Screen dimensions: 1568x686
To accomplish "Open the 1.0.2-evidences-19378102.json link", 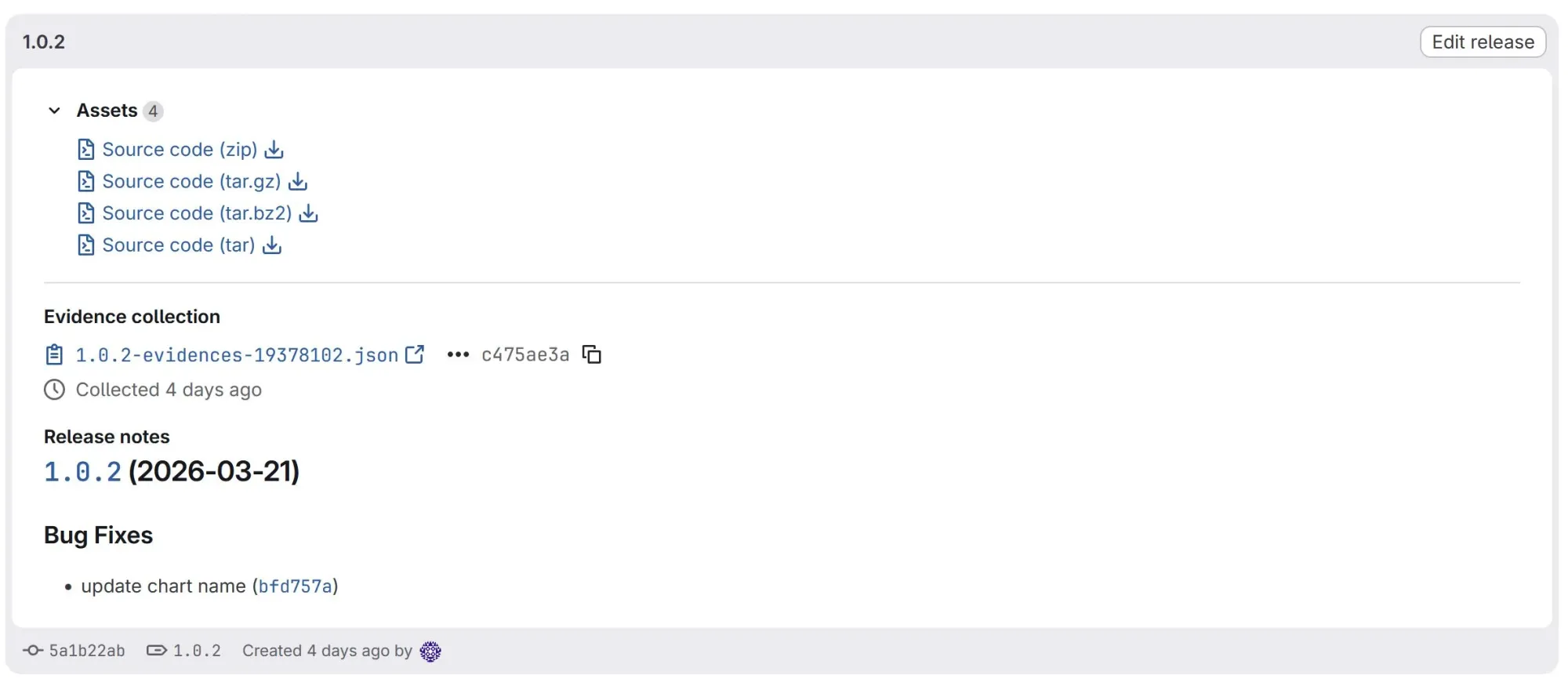I will coord(235,354).
